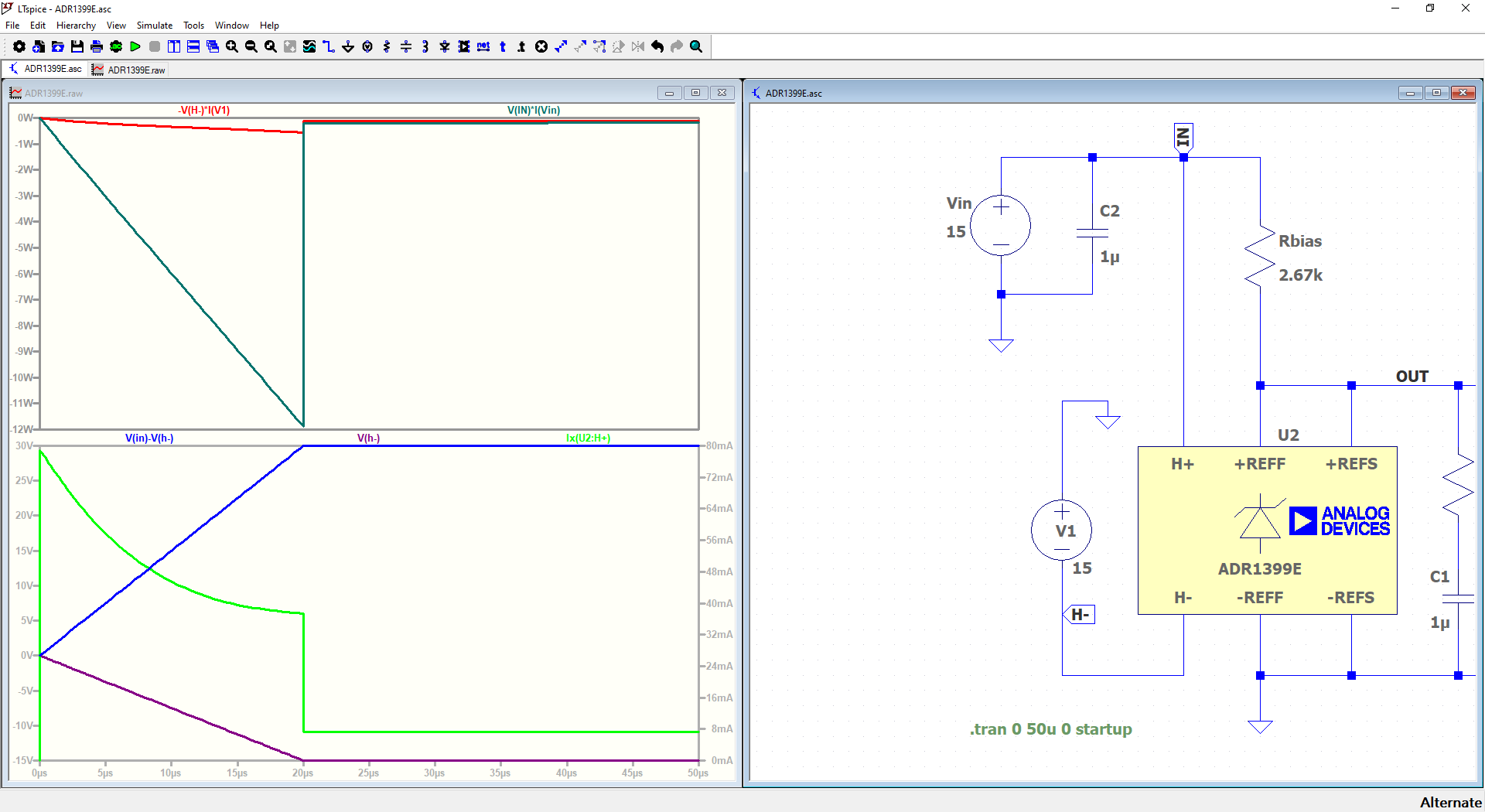Place a net label
1485x812 pixels.
point(483,46)
